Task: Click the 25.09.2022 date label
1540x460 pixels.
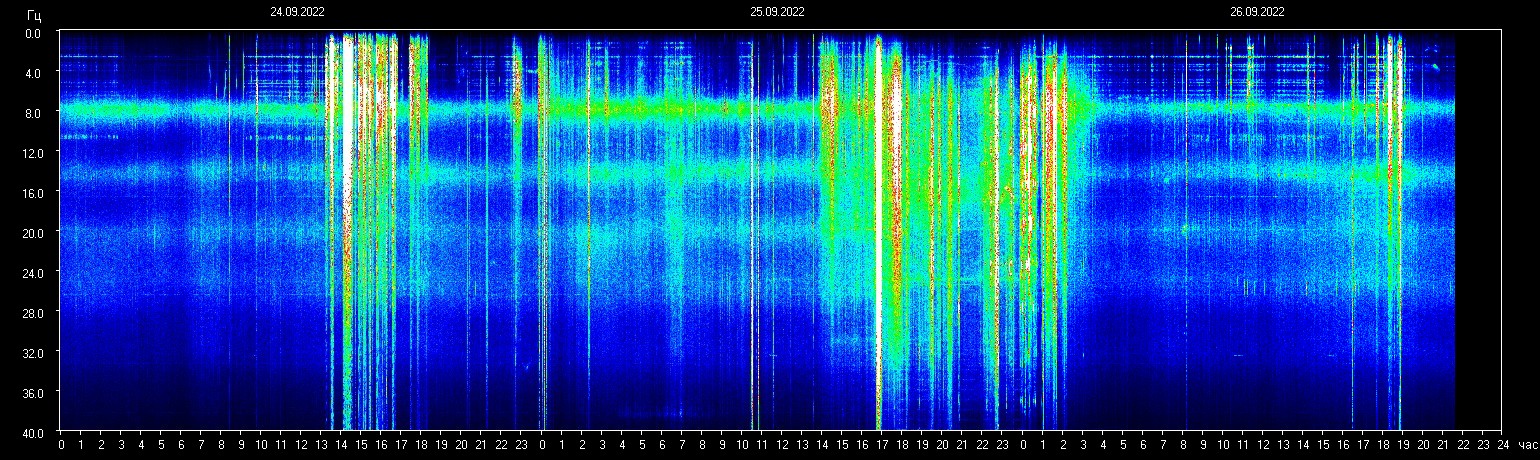Action: [x=777, y=12]
